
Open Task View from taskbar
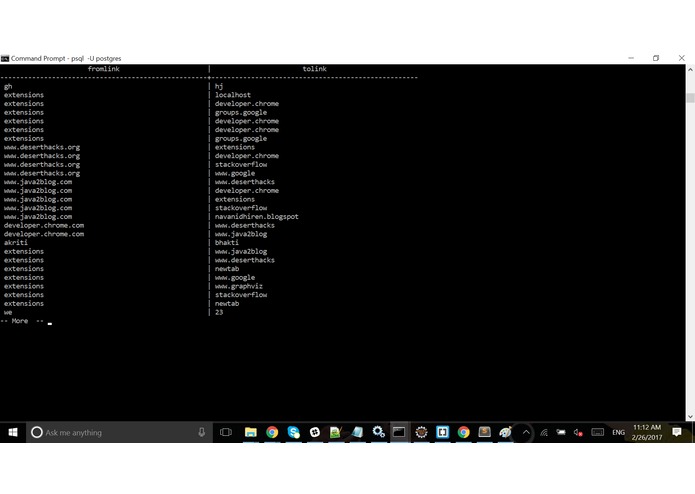pyautogui.click(x=226, y=432)
